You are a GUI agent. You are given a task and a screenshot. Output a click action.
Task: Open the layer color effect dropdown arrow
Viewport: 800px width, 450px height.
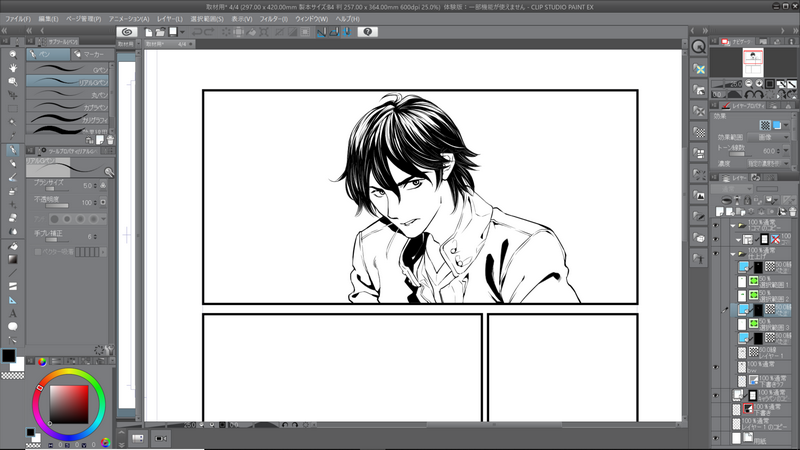click(786, 125)
